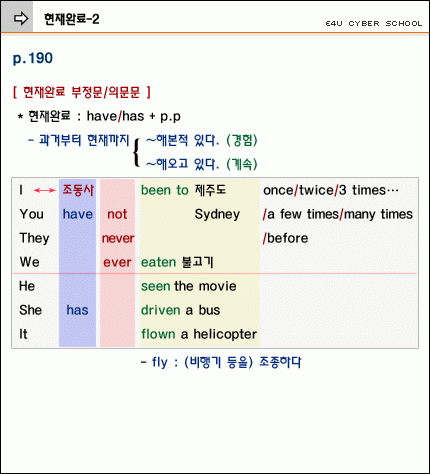
Task: Click 'flown a helicopter' phrase
Action: 199,334
